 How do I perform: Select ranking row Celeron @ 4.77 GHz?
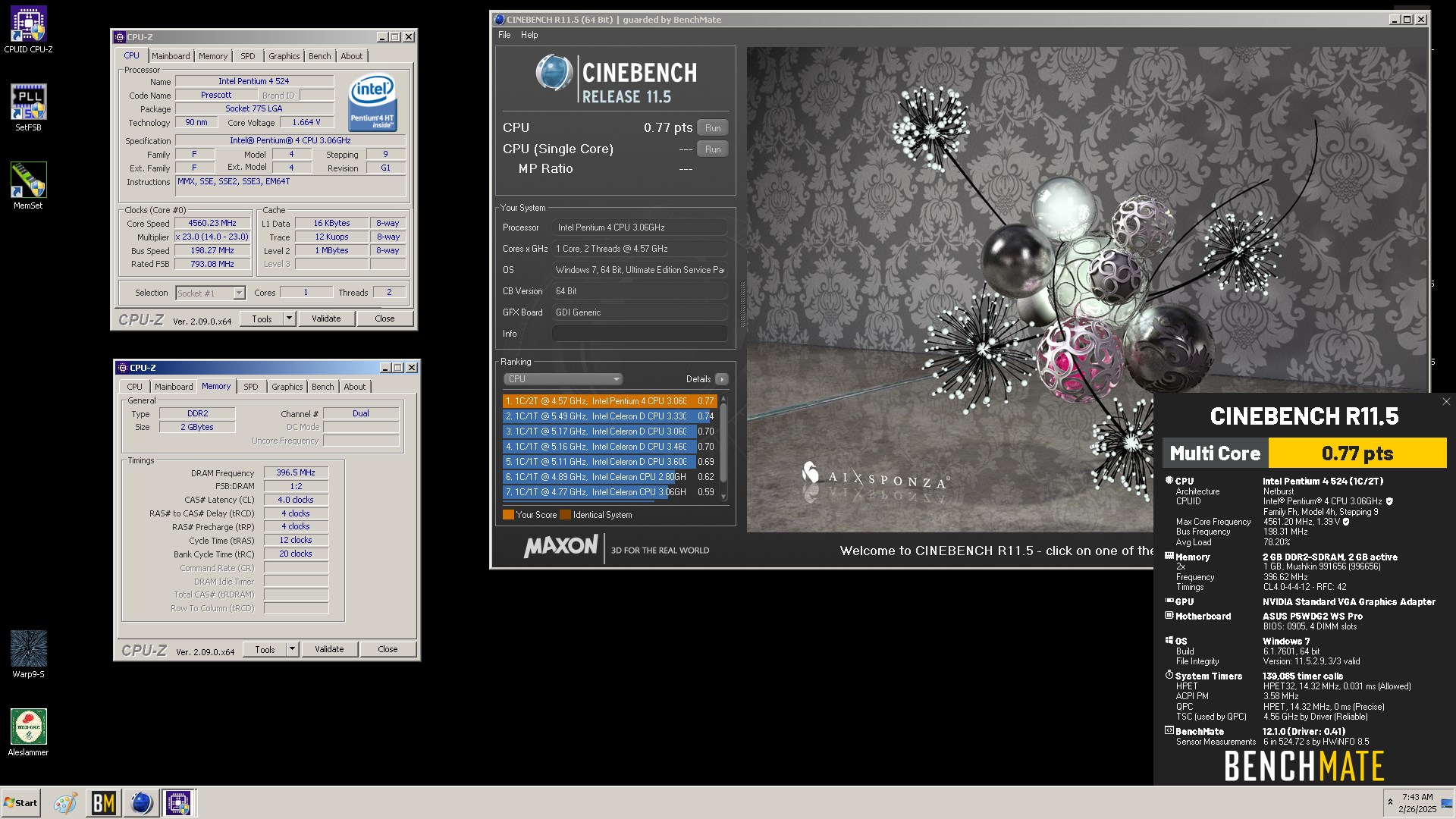pos(610,492)
